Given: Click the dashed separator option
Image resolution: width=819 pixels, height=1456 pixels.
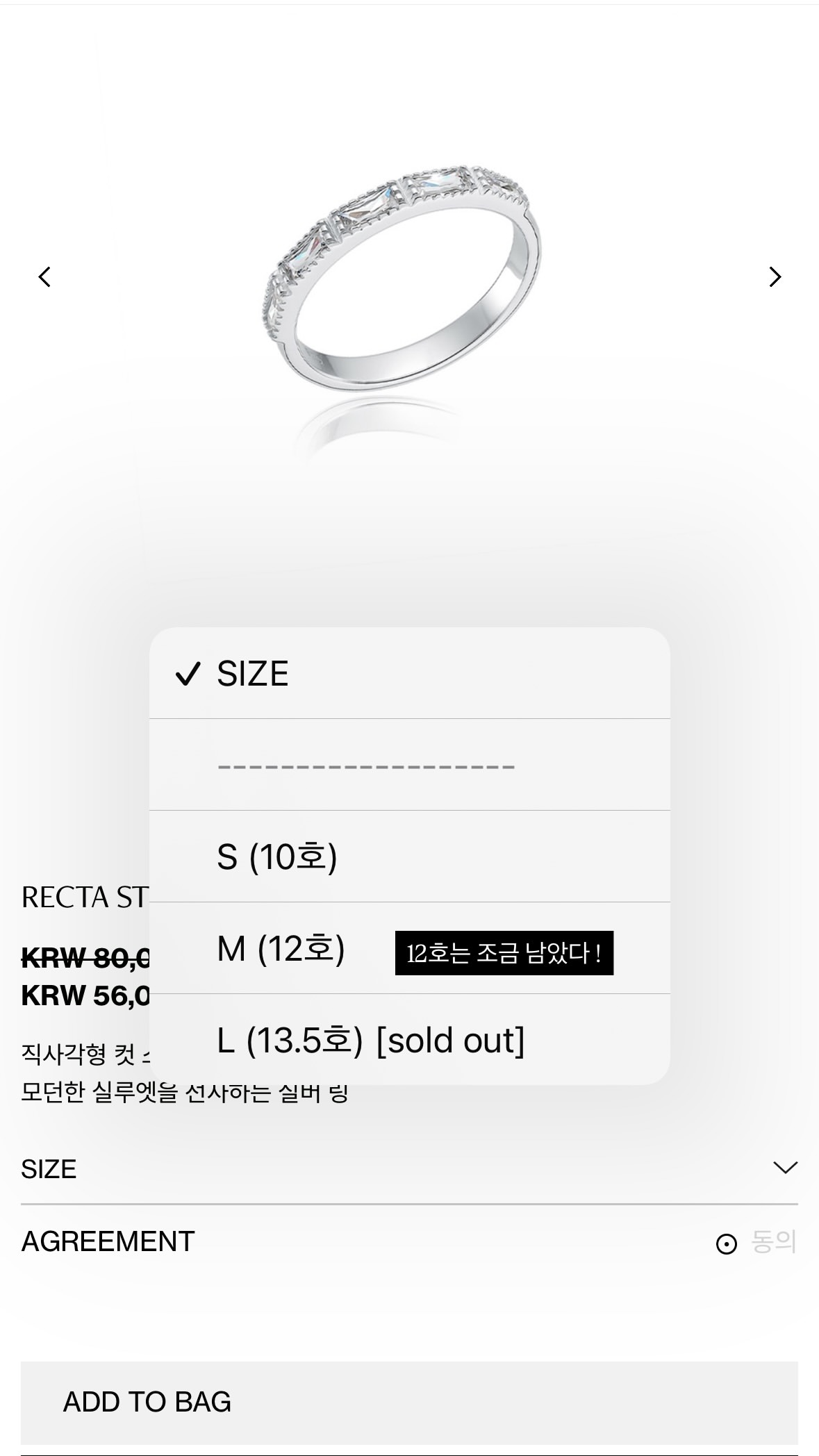Looking at the screenshot, I should click(x=366, y=766).
